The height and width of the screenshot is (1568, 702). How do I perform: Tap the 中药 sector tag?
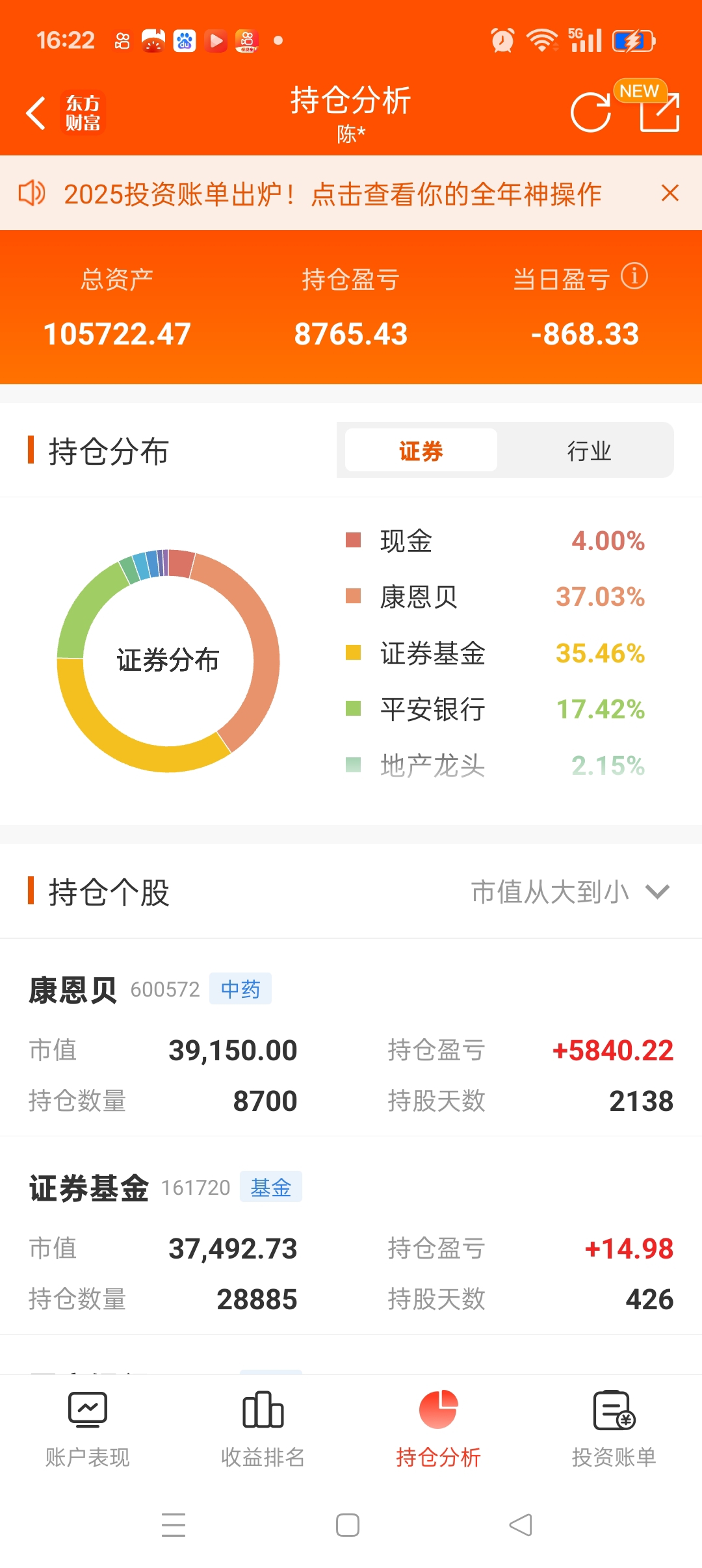pos(240,989)
